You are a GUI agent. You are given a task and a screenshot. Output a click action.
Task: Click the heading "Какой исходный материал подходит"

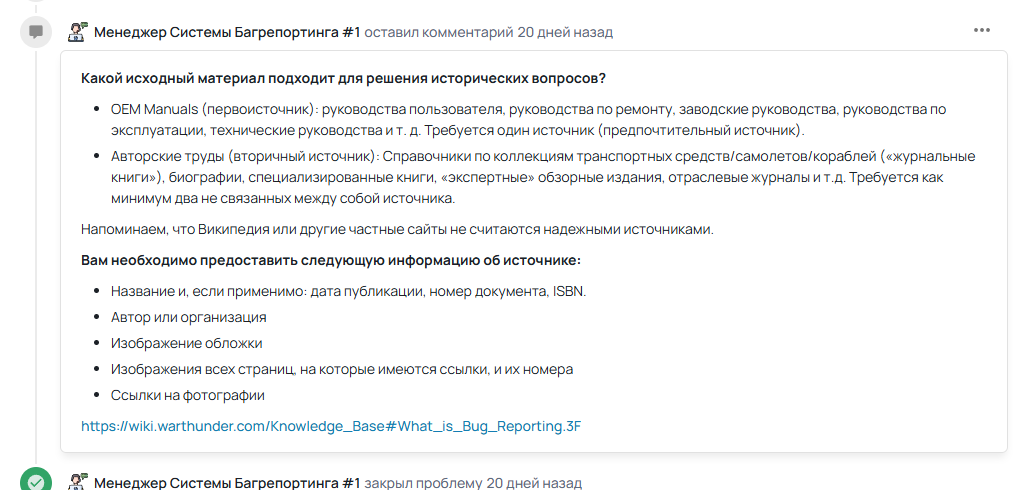tap(344, 78)
